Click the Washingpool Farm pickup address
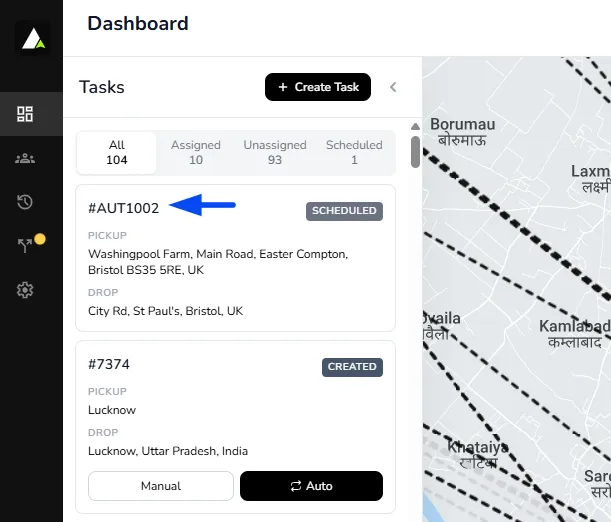This screenshot has width=611, height=522. [218, 262]
